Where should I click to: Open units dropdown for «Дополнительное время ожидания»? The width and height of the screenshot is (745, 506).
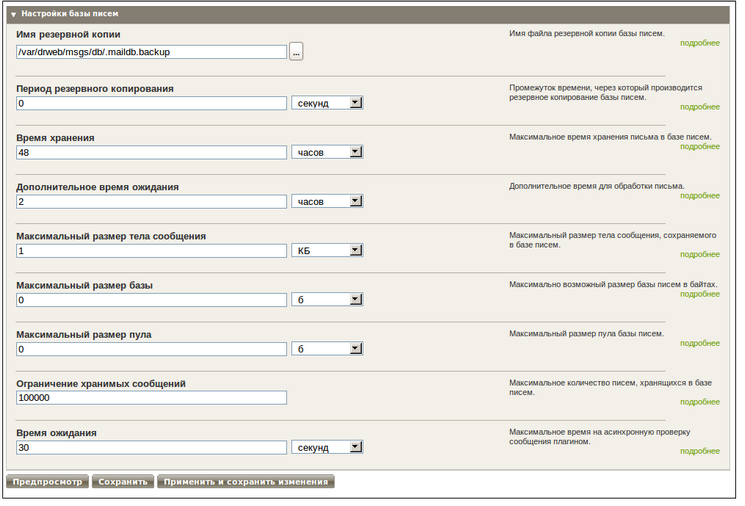click(327, 201)
